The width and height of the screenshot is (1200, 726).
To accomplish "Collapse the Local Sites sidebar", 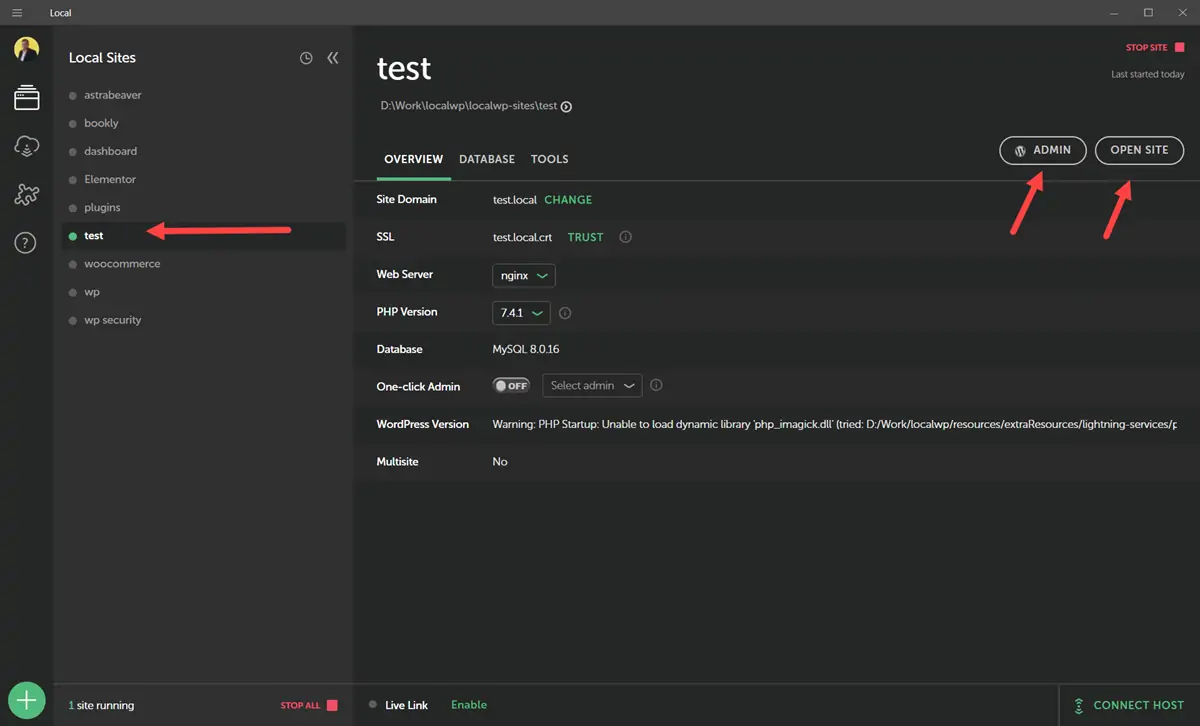I will (333, 58).
